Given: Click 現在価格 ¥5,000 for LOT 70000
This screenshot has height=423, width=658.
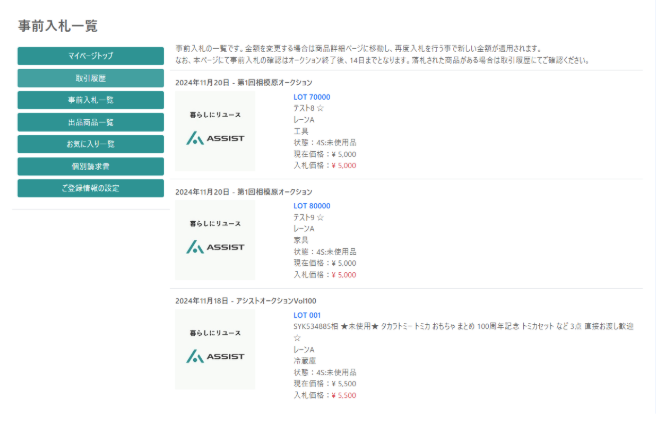Looking at the screenshot, I should (325, 154).
